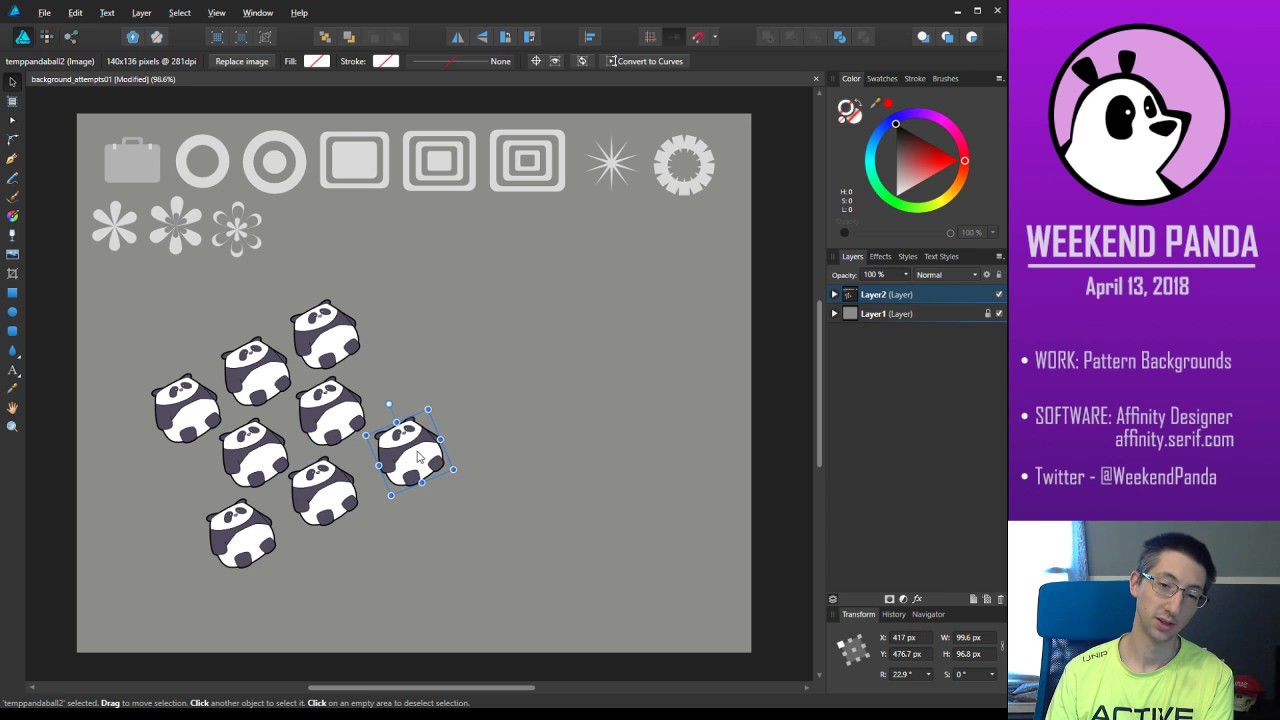The height and width of the screenshot is (720, 1280).
Task: Open the Fill color swatch
Action: click(317, 61)
